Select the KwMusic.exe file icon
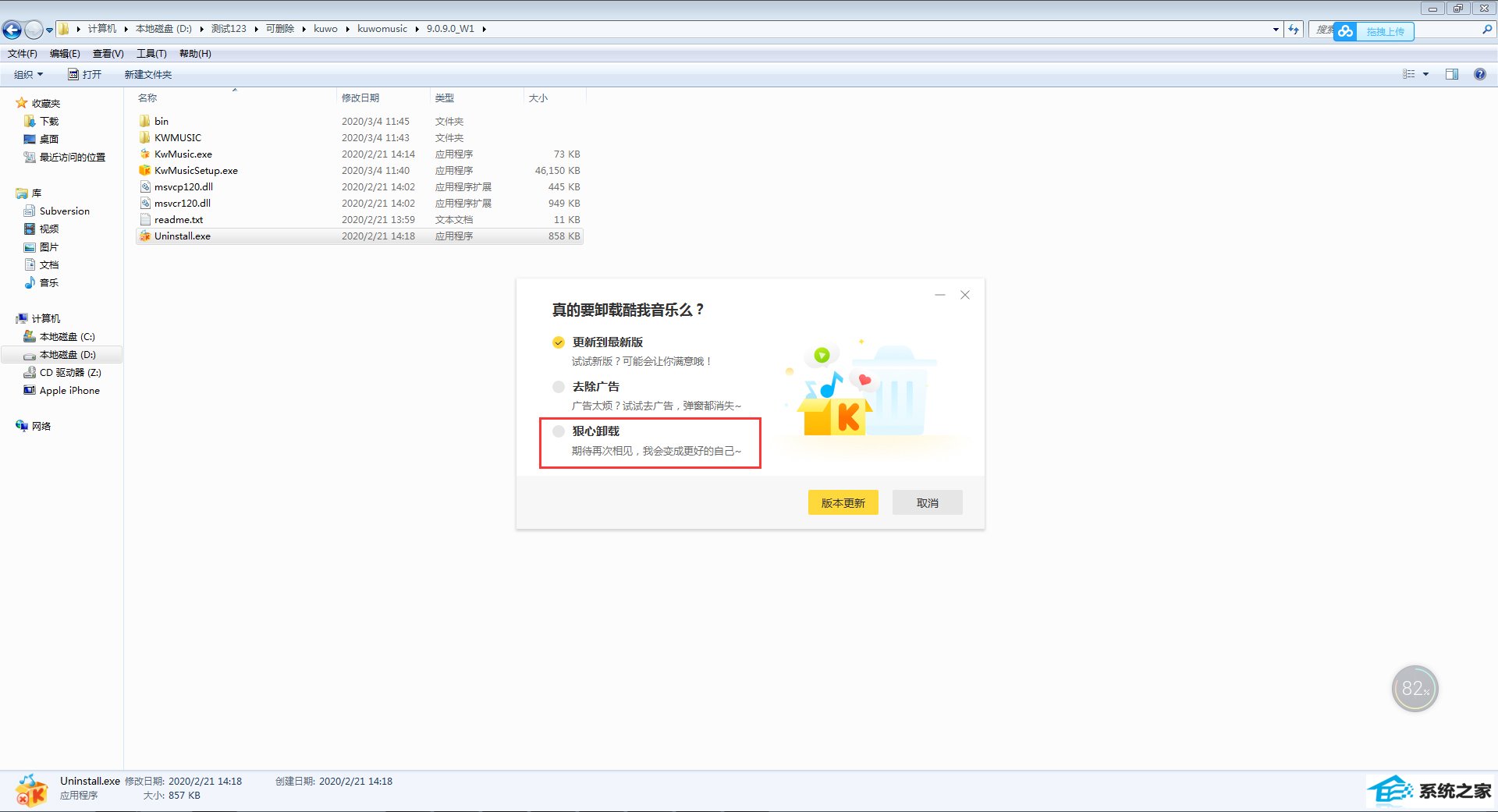1498x812 pixels. pos(145,154)
